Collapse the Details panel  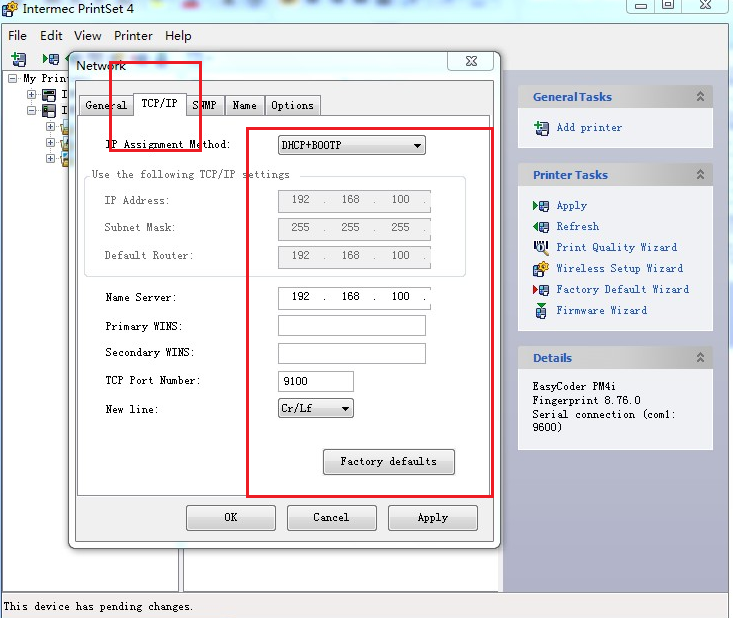click(700, 358)
